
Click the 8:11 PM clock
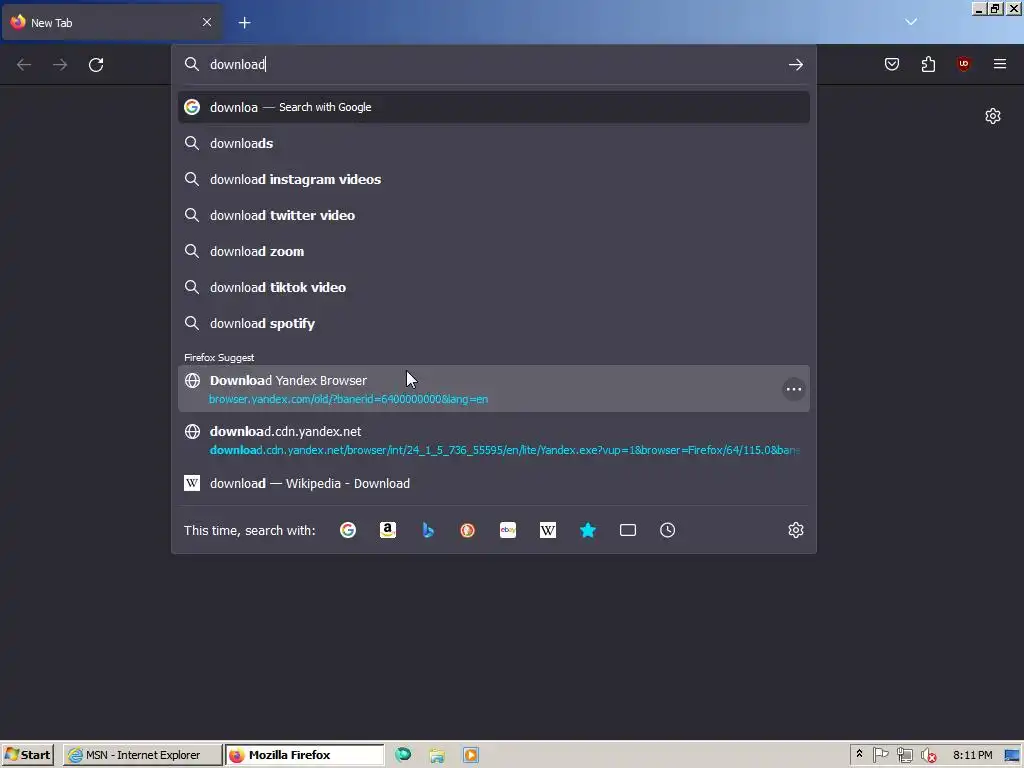pos(972,755)
